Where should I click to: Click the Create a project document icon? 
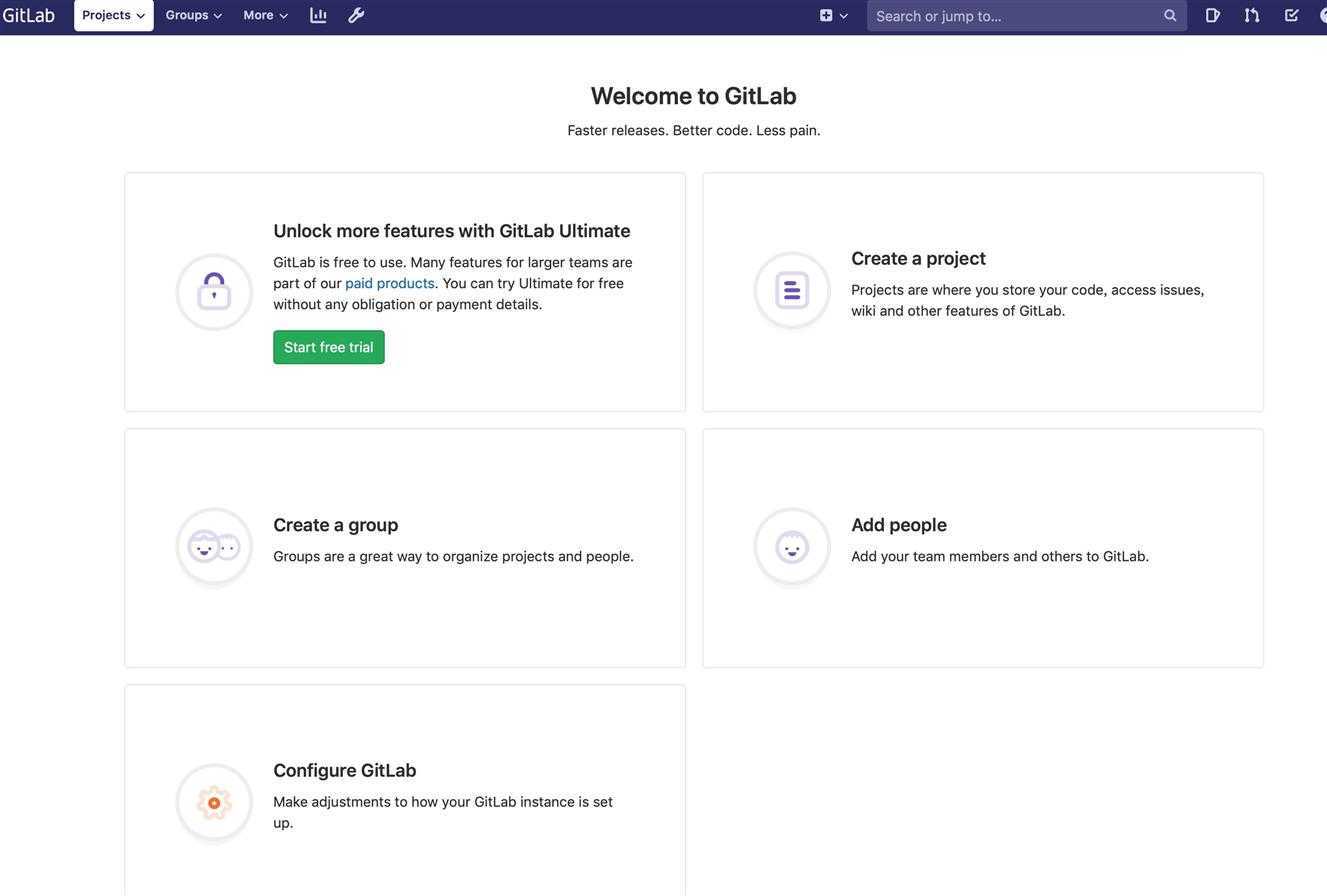(792, 290)
